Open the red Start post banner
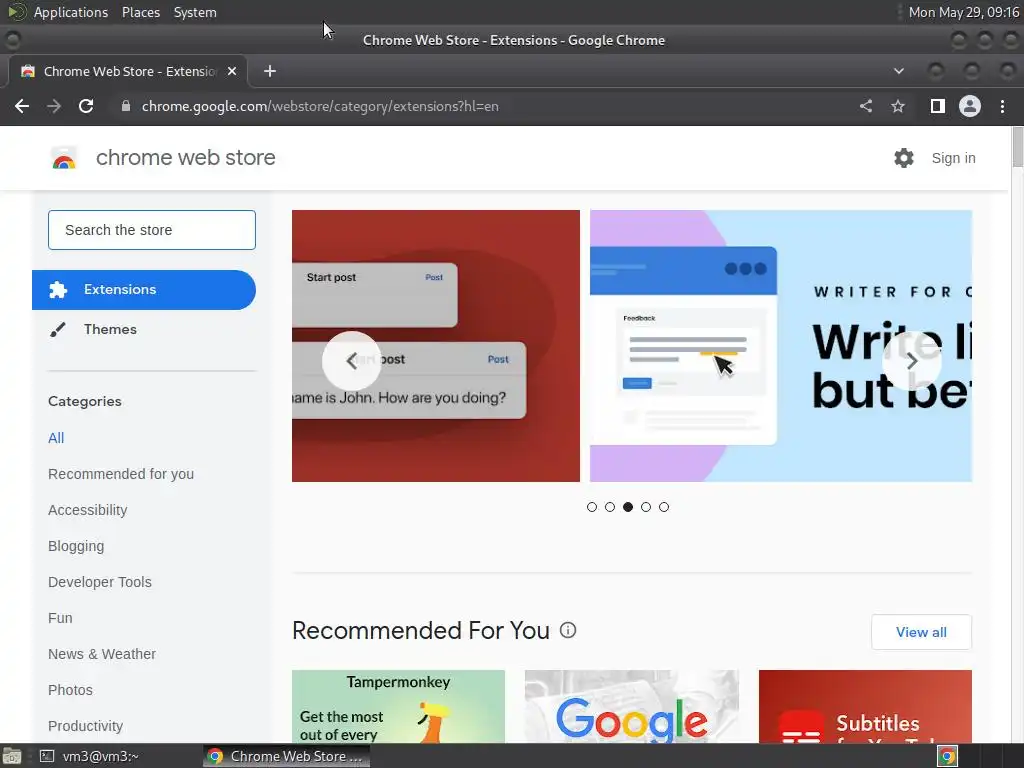 click(436, 346)
